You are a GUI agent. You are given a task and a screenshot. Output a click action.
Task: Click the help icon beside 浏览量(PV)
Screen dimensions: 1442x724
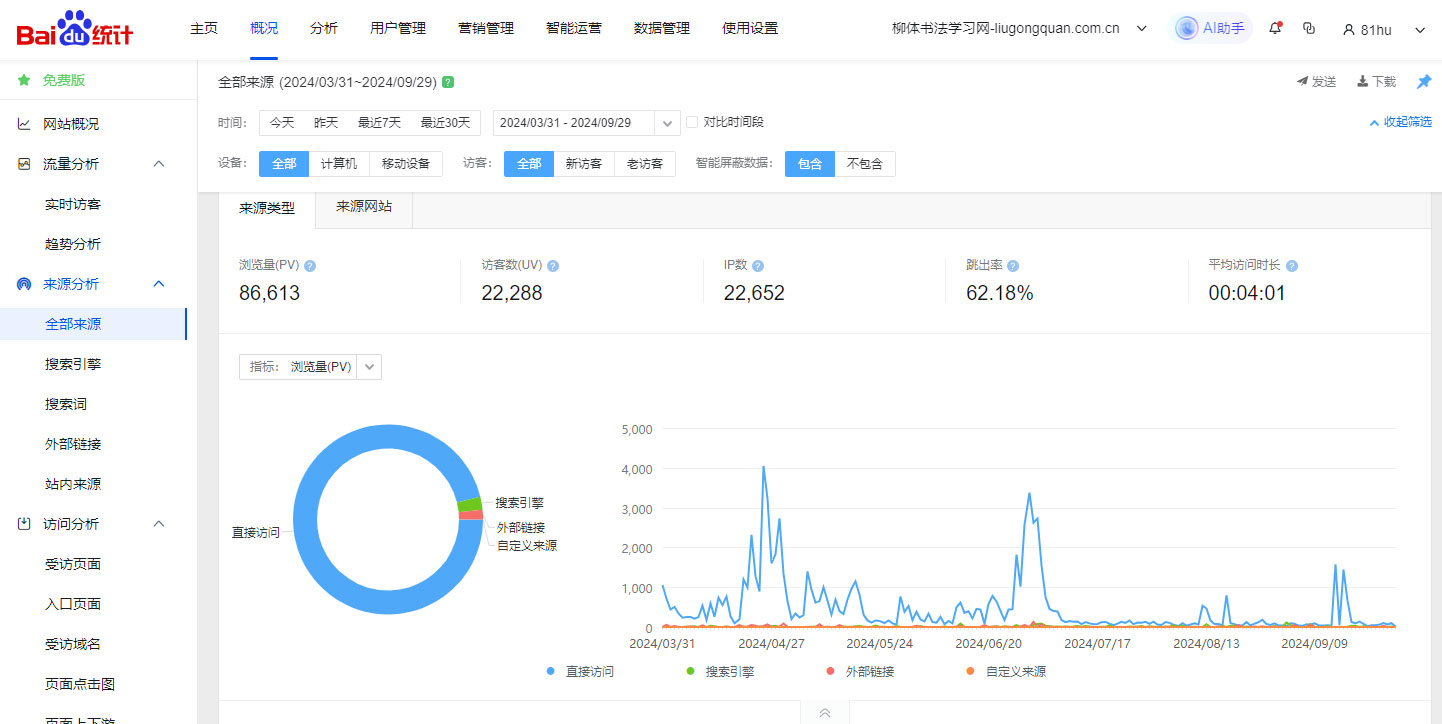(x=310, y=266)
